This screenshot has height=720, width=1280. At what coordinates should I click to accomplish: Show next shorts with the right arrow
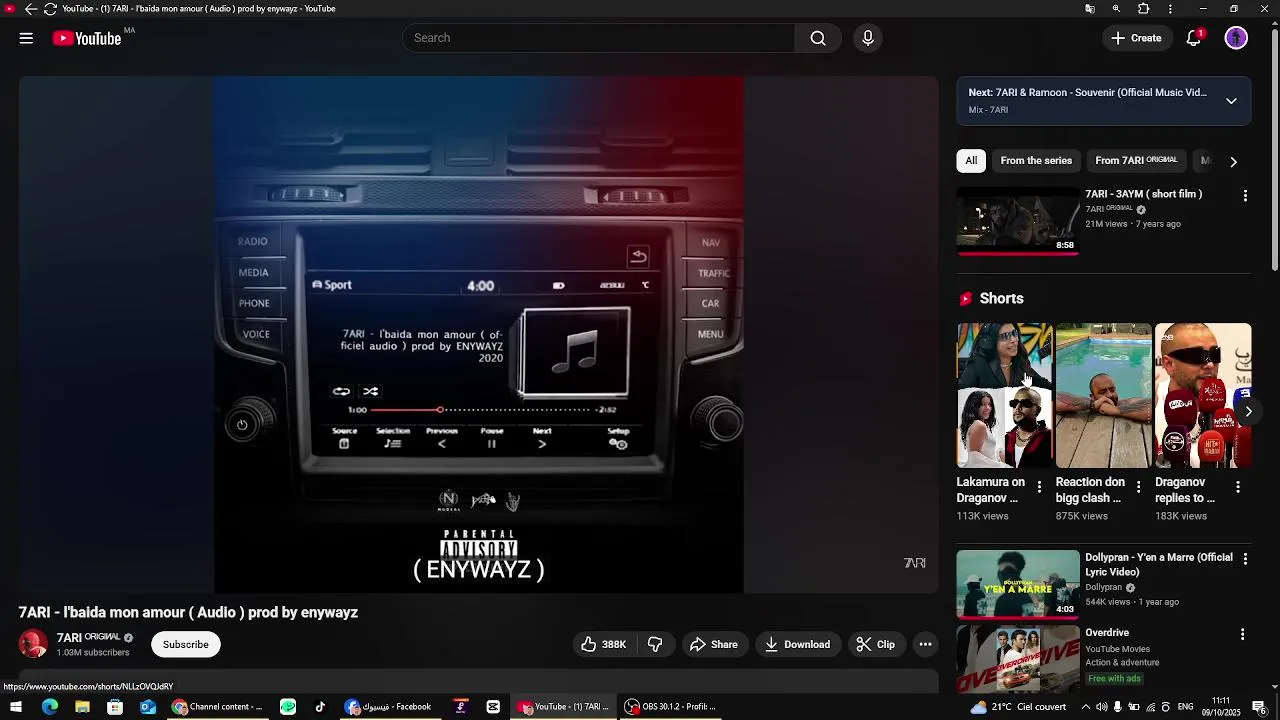pos(1248,411)
